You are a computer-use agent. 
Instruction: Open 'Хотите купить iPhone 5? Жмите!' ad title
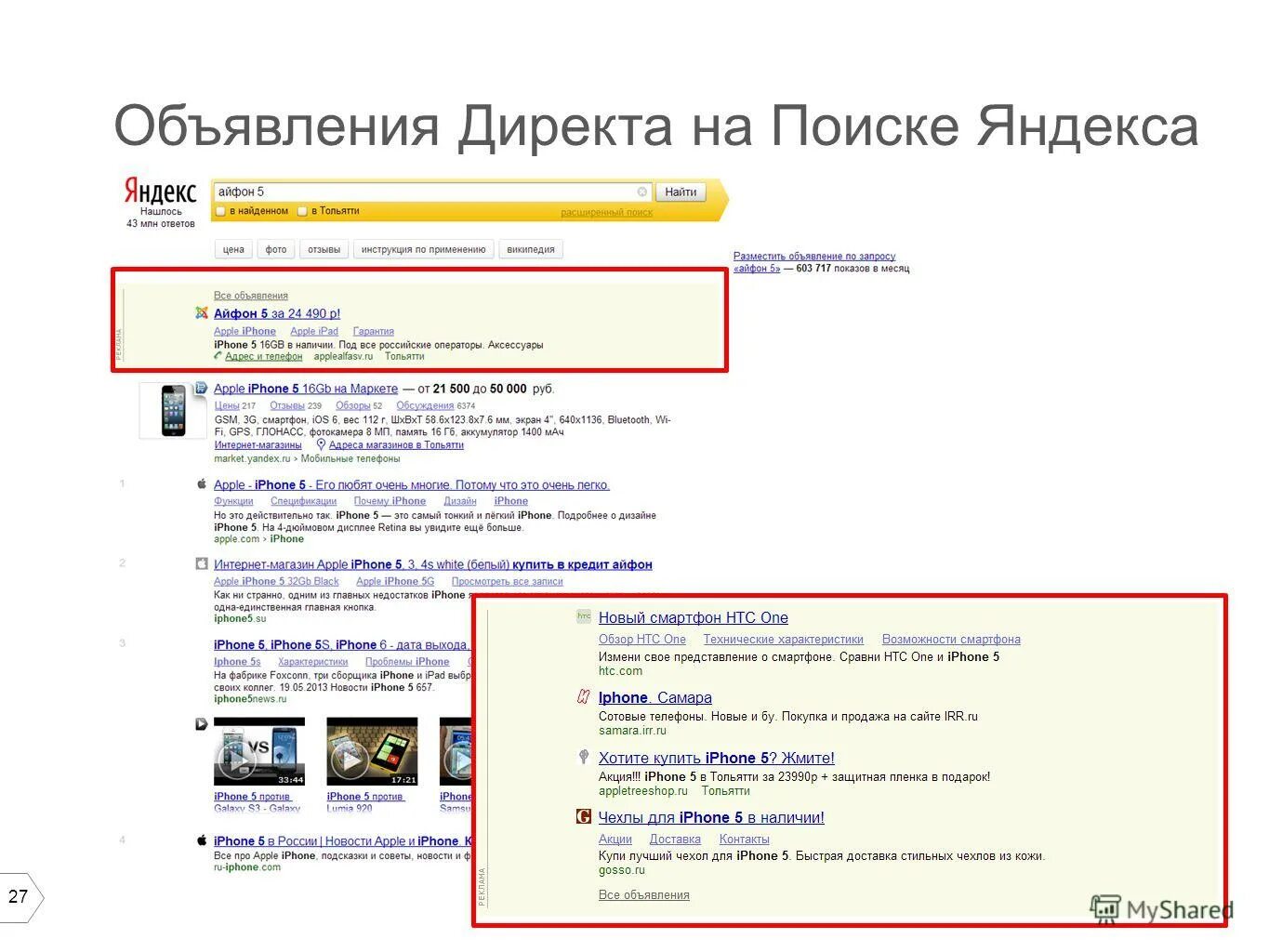tap(717, 758)
